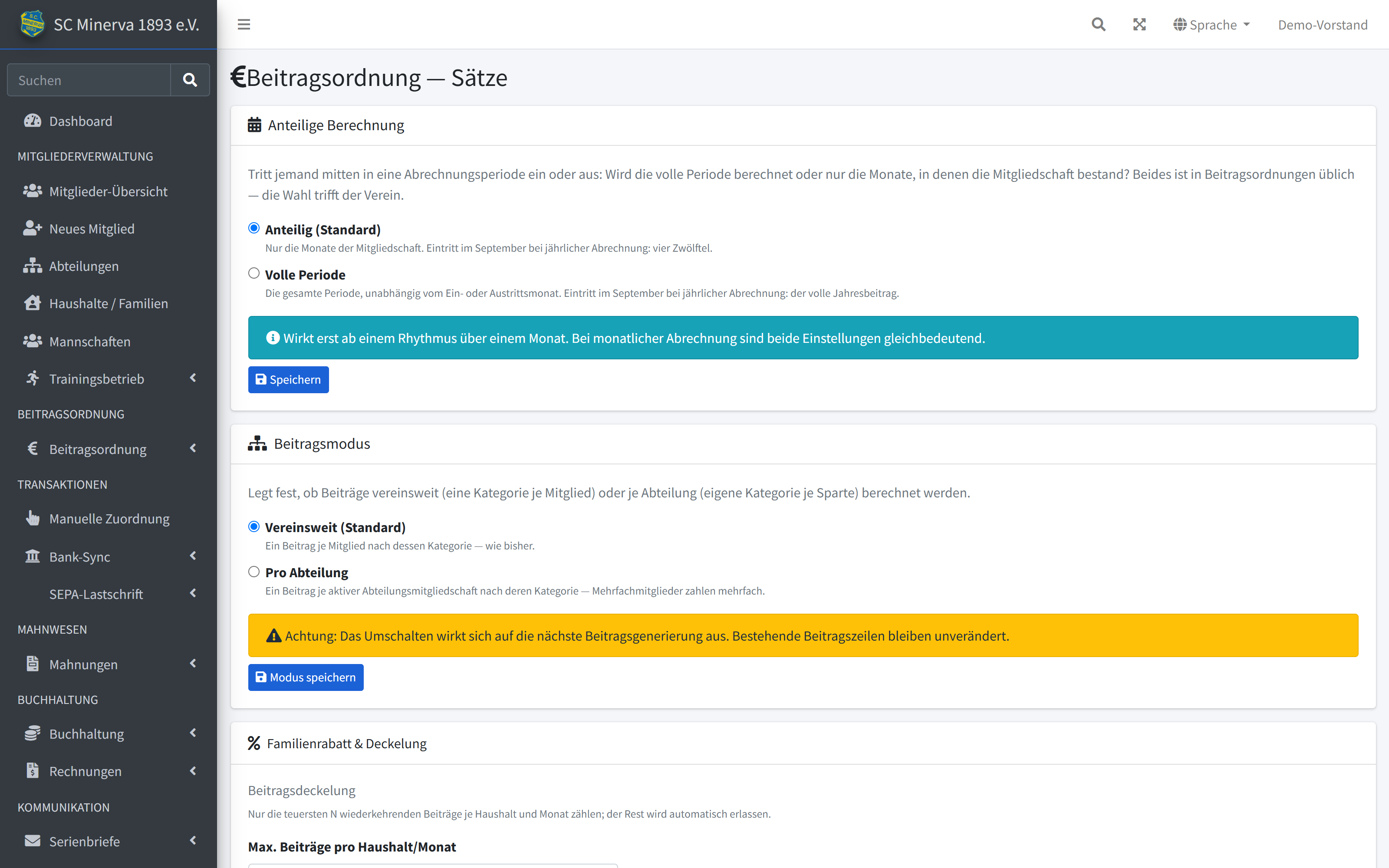Click the Modus speichern button
1389x868 pixels.
[305, 677]
